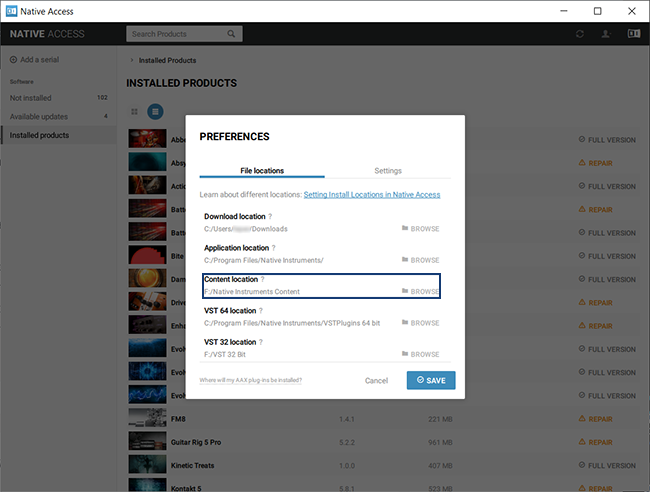Click help icon next to VST 64 location

(261, 311)
